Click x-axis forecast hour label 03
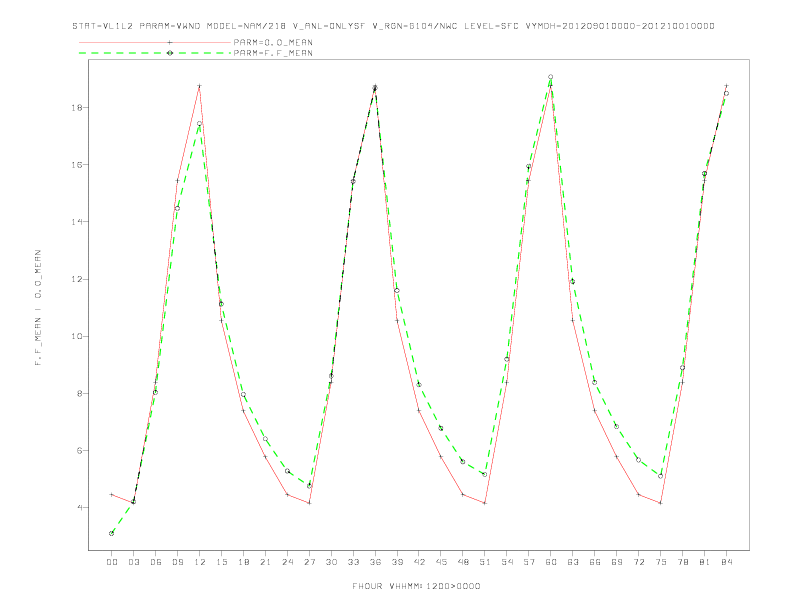The height and width of the screenshot is (612, 792). 133,562
